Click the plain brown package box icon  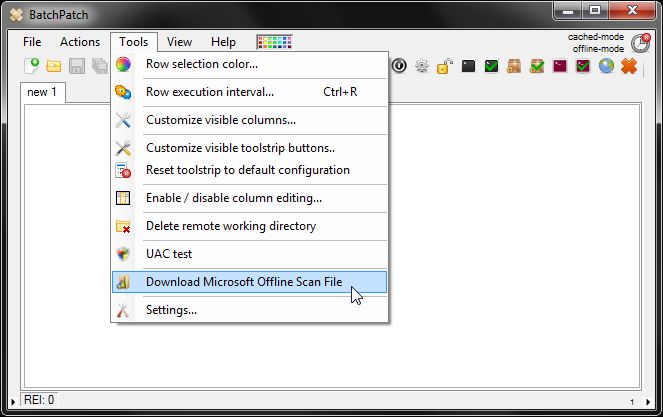[x=514, y=66]
